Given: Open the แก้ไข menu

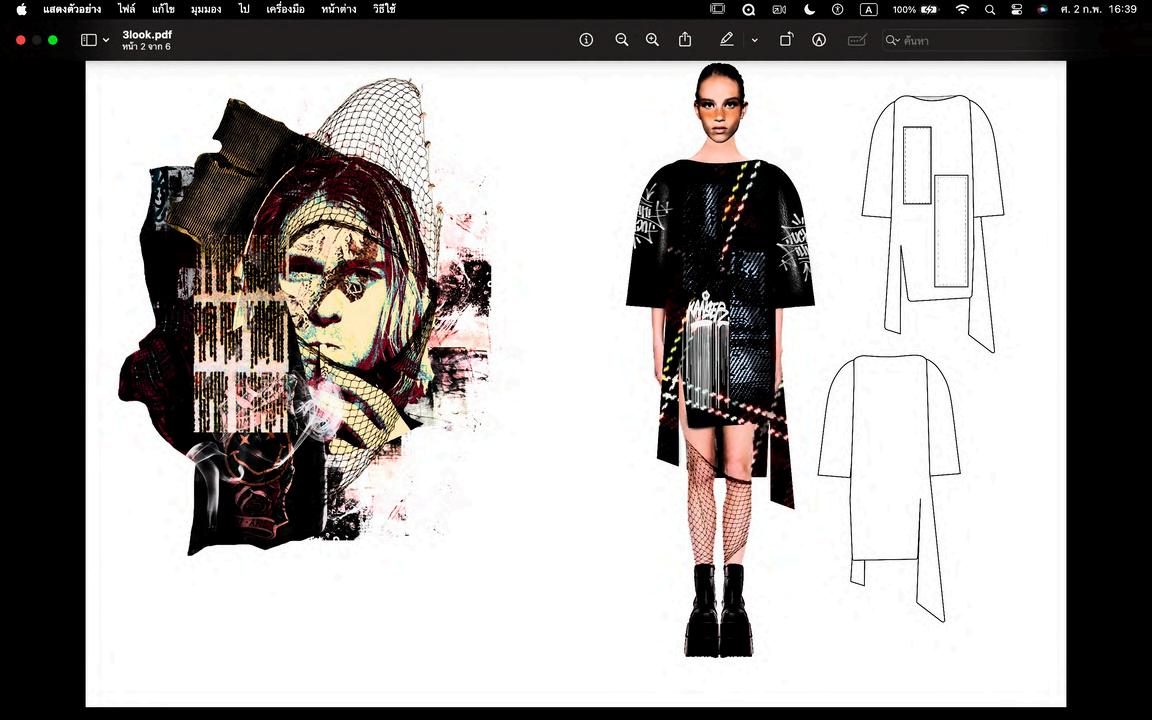Looking at the screenshot, I should click(x=163, y=10).
